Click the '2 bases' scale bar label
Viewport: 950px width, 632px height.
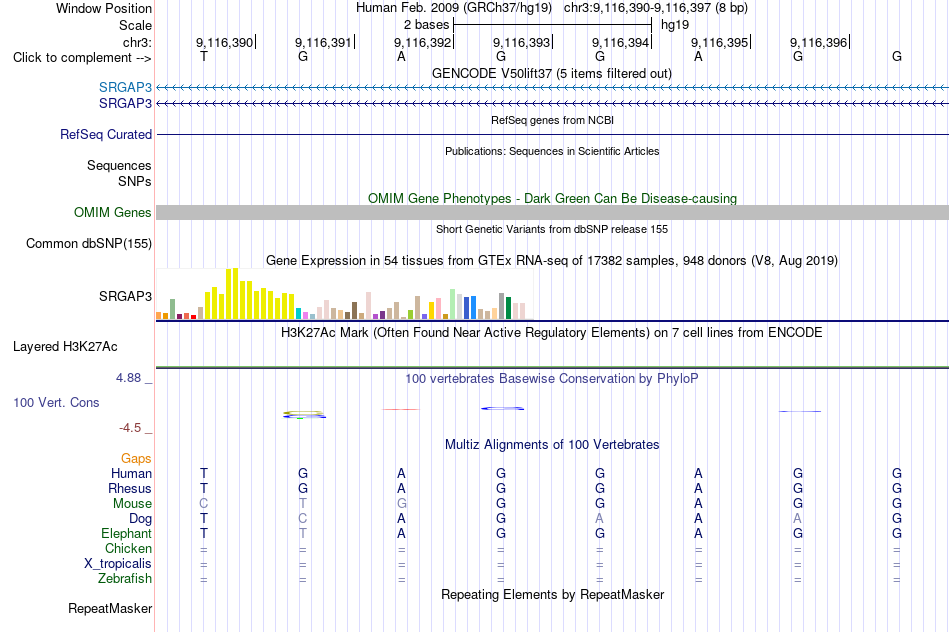coord(427,25)
